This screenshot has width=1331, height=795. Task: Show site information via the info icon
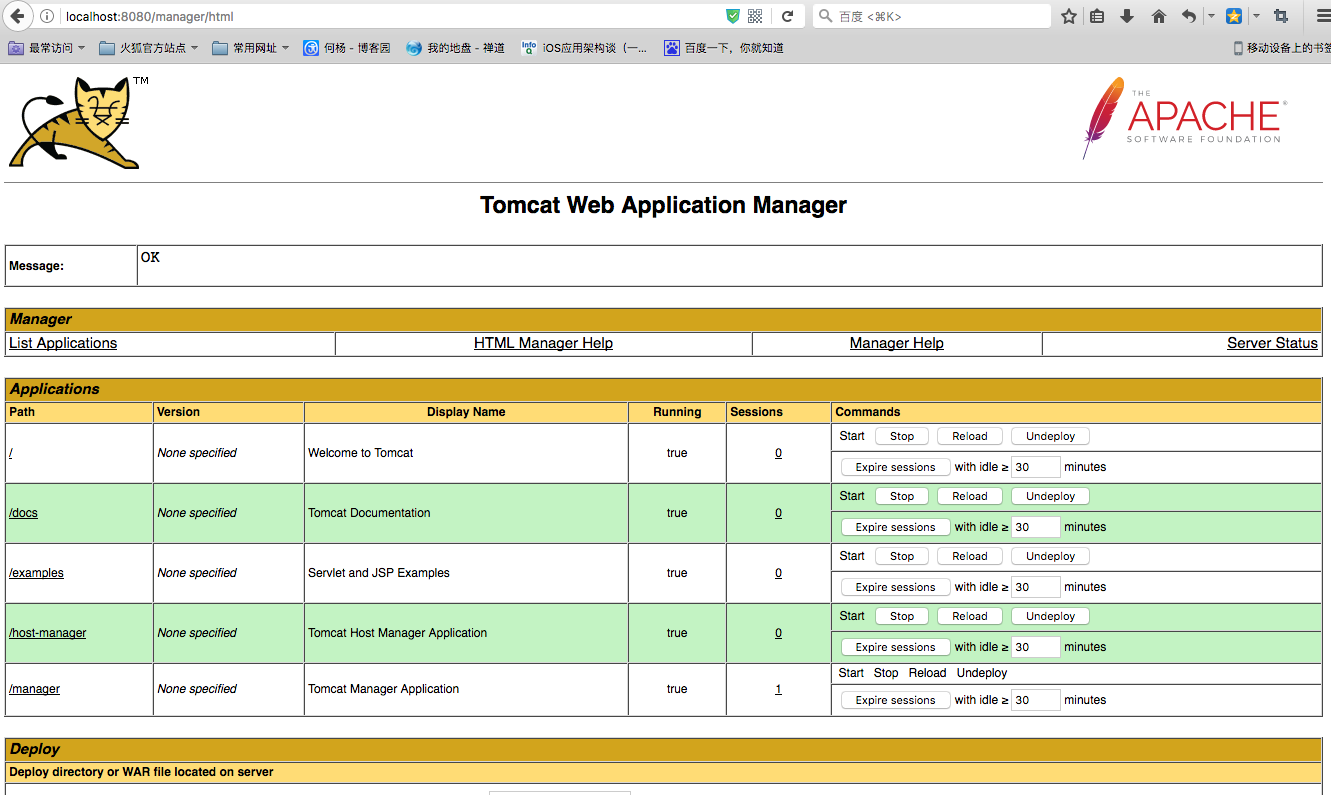coord(47,16)
